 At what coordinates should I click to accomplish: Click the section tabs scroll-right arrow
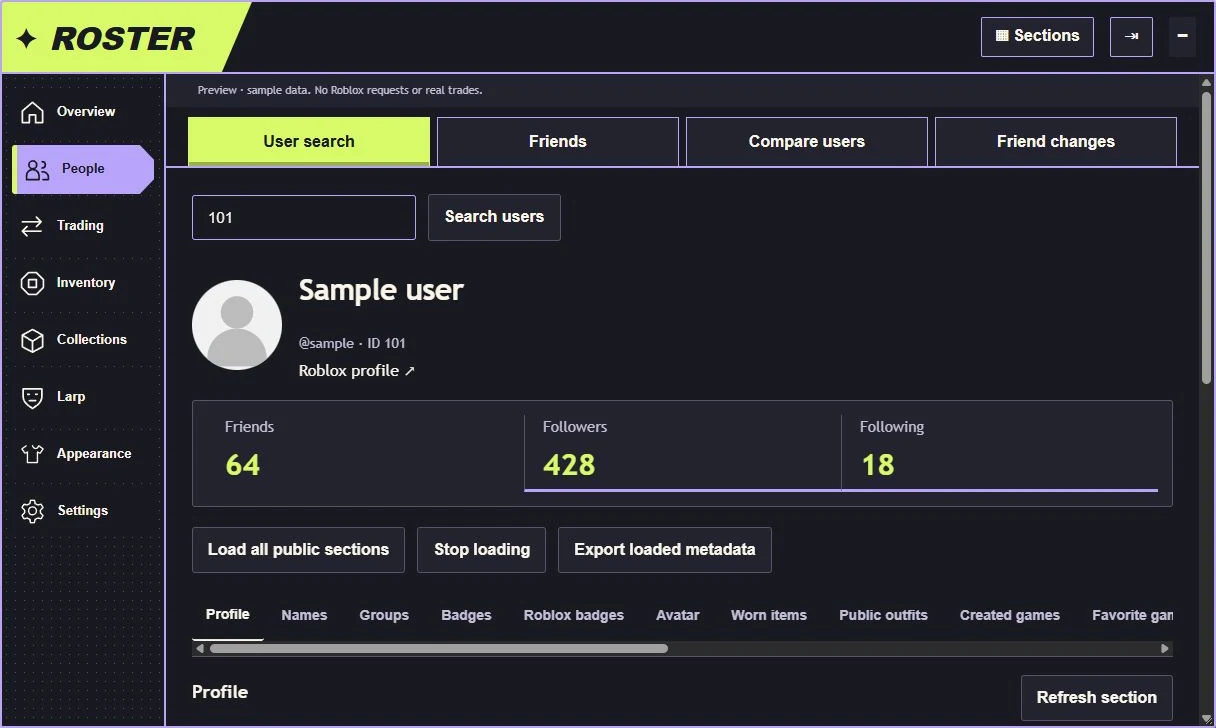point(1165,649)
